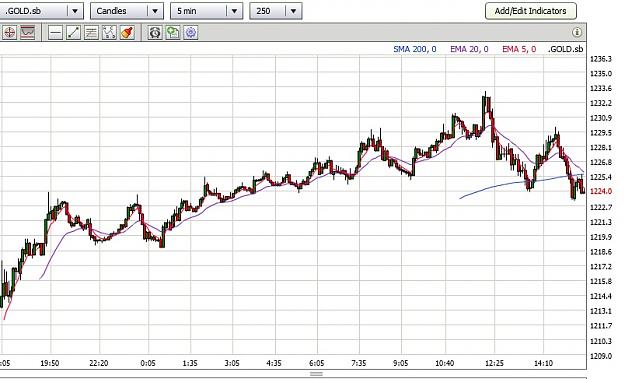Click the 19:50 time axis label
Image resolution: width=625 pixels, height=379 pixels.
point(50,363)
